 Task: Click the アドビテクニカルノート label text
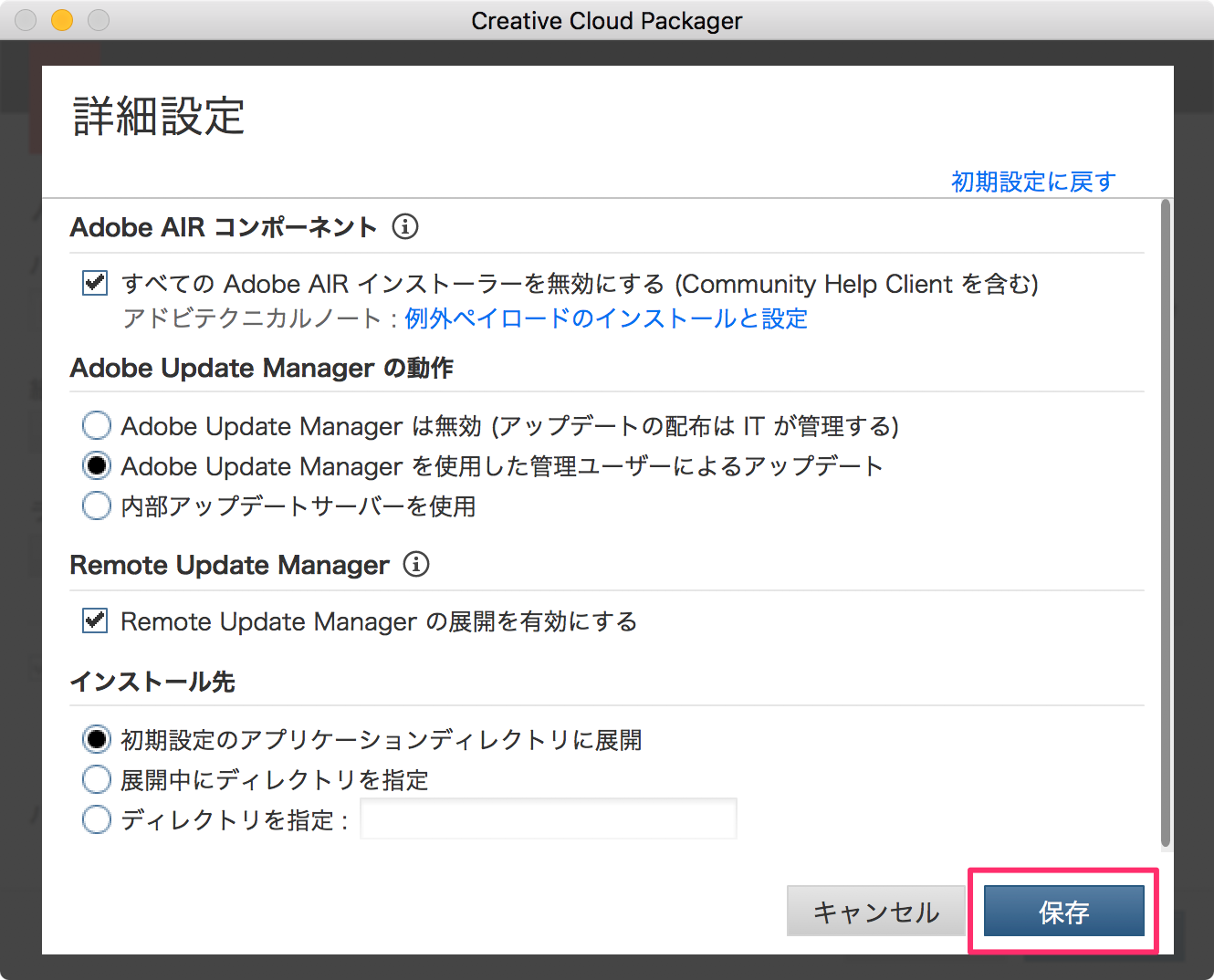coord(252,318)
